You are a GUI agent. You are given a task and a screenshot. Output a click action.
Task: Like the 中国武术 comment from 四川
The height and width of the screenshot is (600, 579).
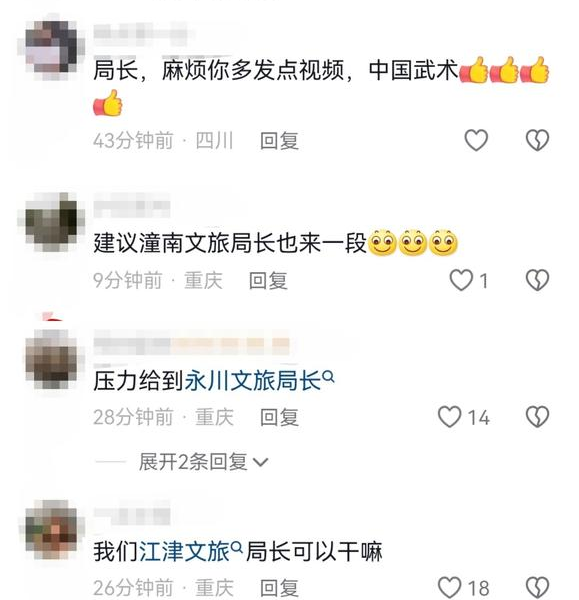(476, 140)
